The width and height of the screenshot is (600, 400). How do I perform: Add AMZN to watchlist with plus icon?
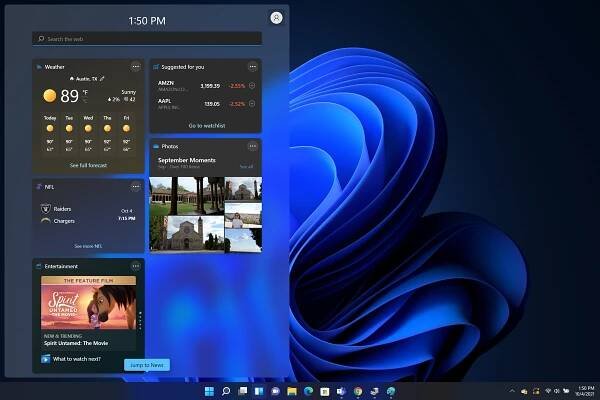tap(252, 86)
